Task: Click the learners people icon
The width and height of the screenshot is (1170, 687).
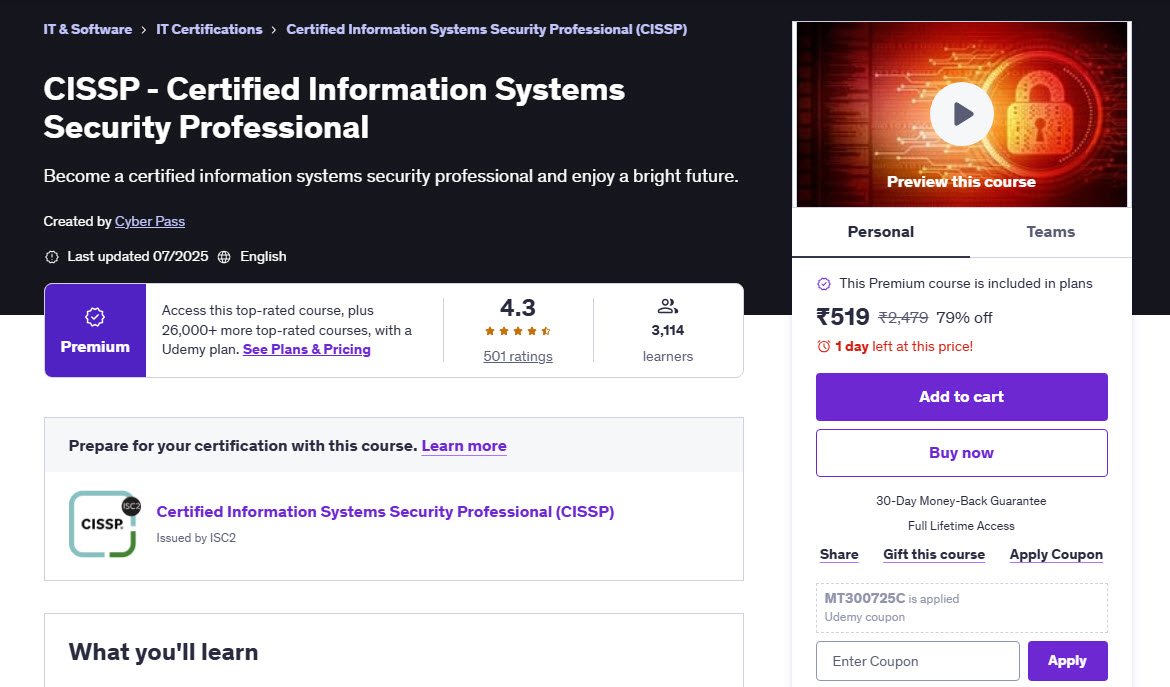Action: [667, 306]
